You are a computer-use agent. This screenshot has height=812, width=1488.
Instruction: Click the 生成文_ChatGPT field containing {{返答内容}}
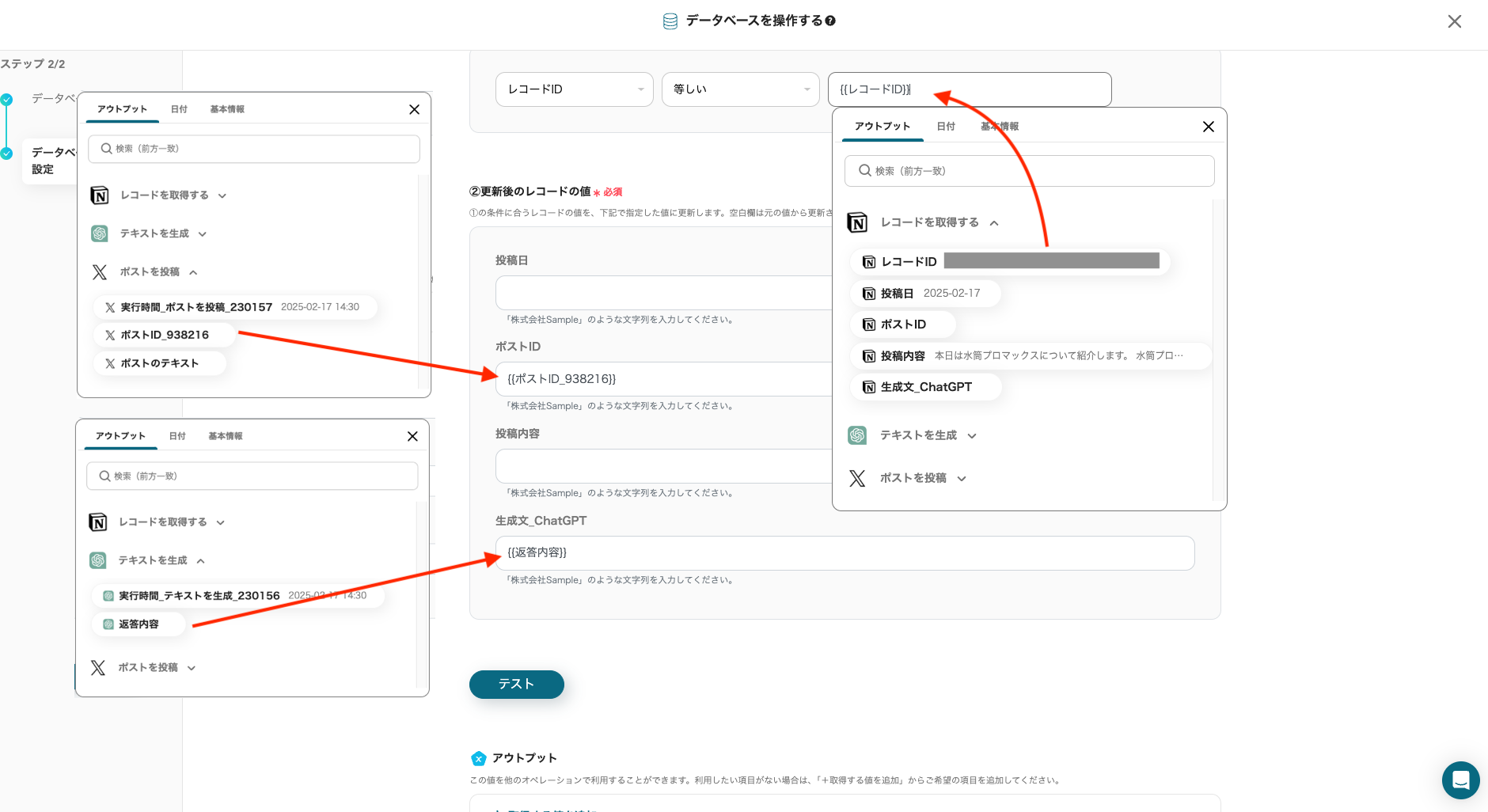pos(845,553)
